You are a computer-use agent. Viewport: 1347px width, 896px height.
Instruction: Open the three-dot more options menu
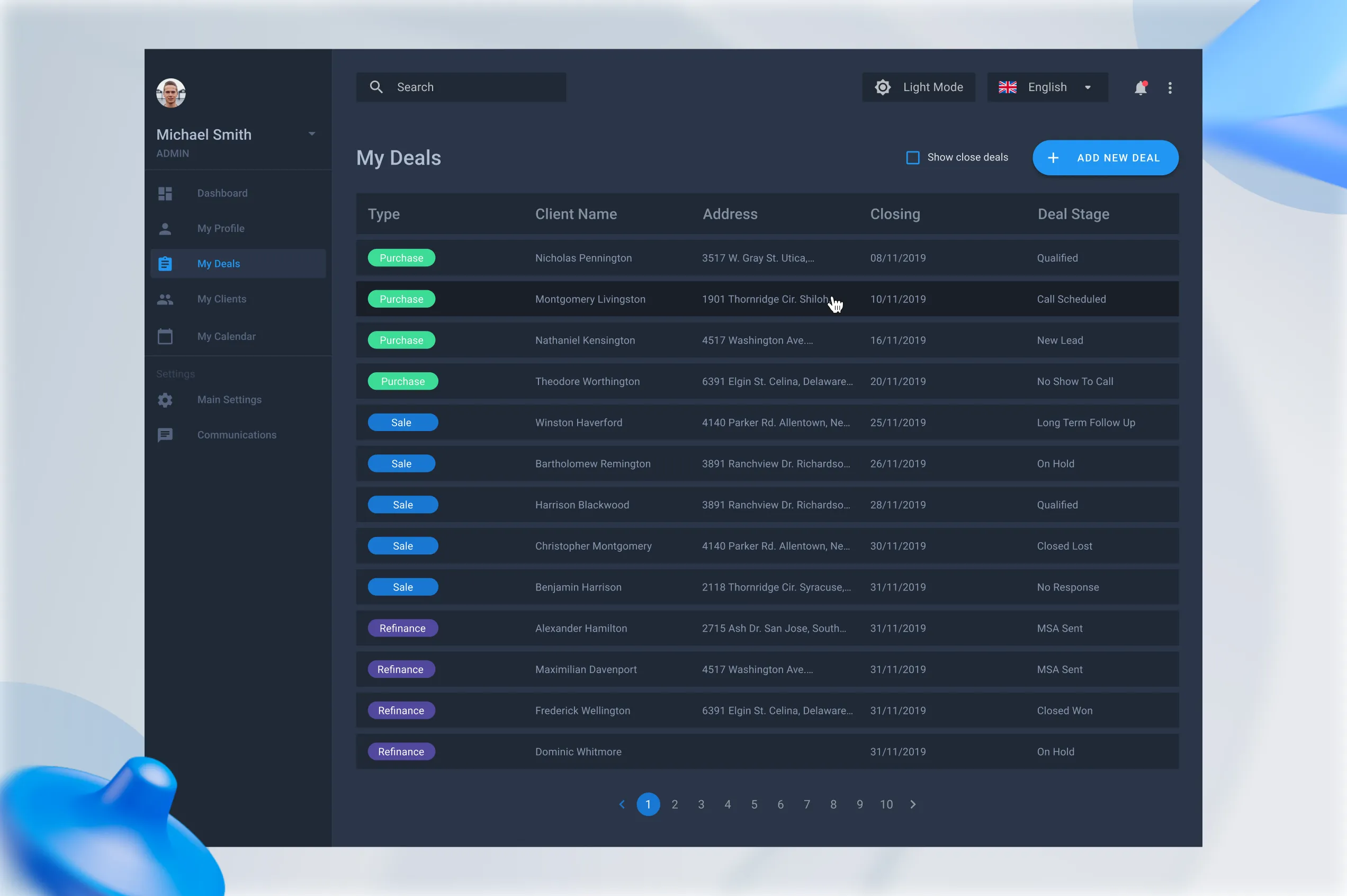point(1169,87)
